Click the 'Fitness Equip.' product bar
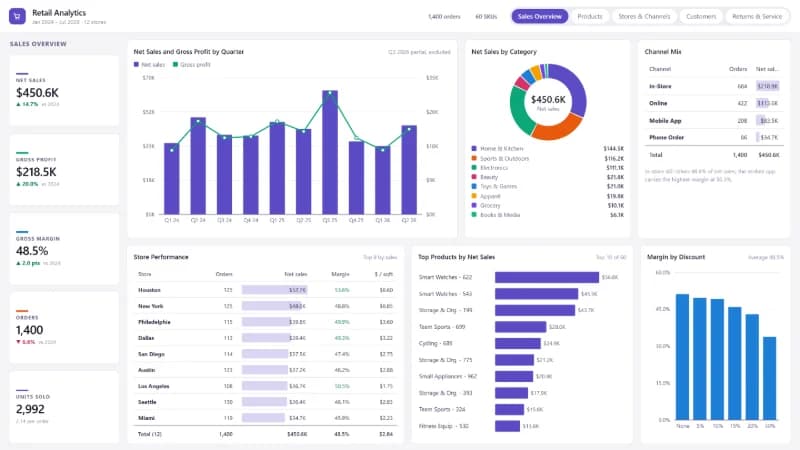The height and width of the screenshot is (450, 800). point(507,426)
